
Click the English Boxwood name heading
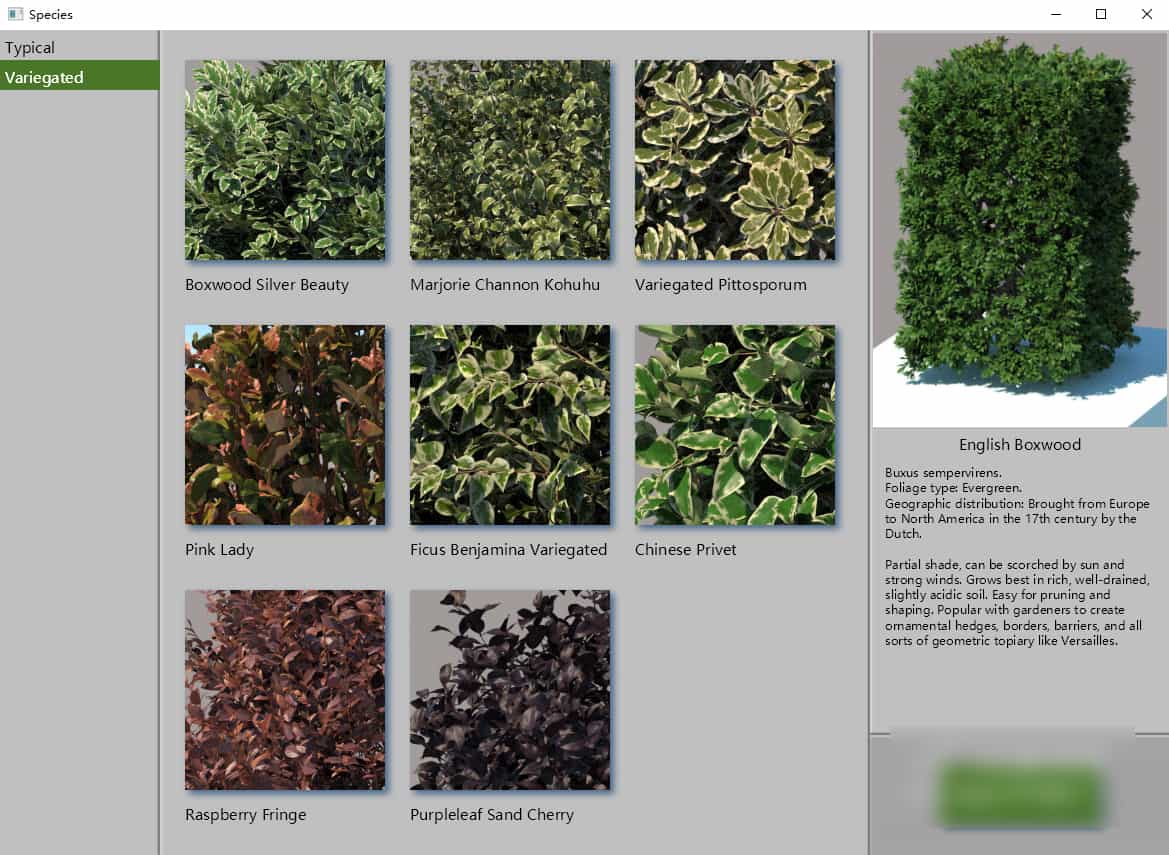pos(1019,444)
